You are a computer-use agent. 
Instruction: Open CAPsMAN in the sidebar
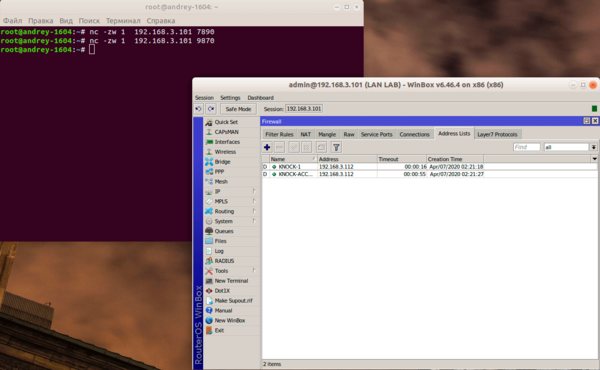(227, 132)
